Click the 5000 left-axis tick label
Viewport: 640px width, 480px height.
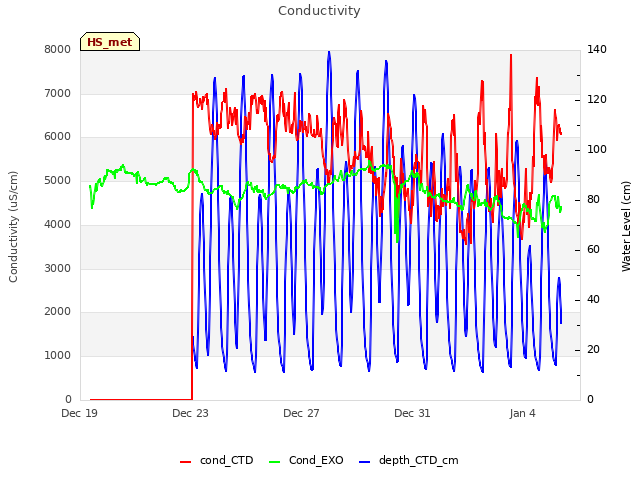58,180
